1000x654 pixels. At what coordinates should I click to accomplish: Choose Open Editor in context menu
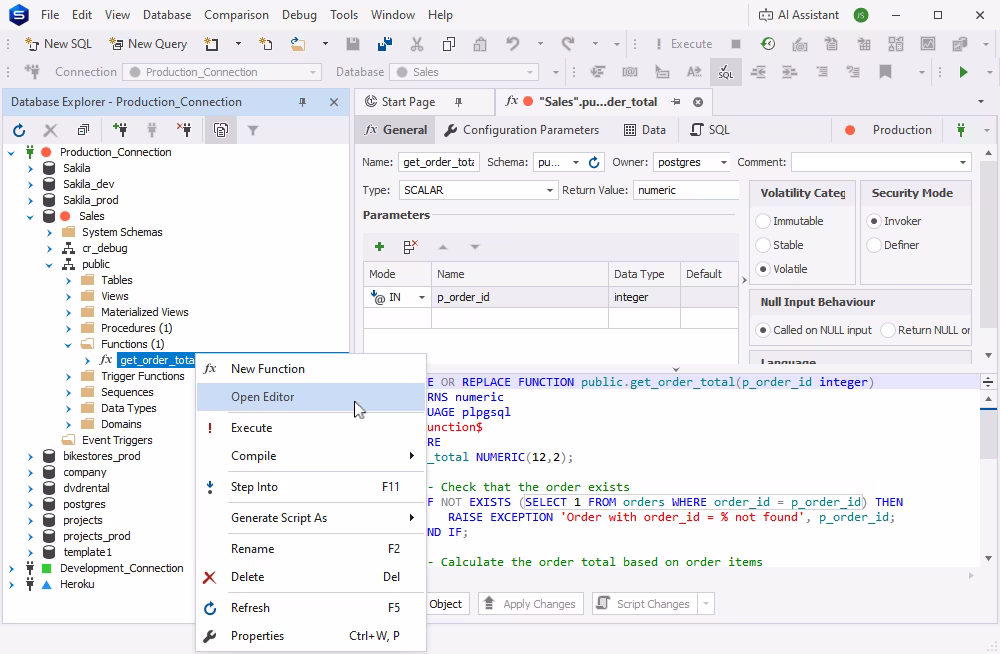click(x=311, y=397)
